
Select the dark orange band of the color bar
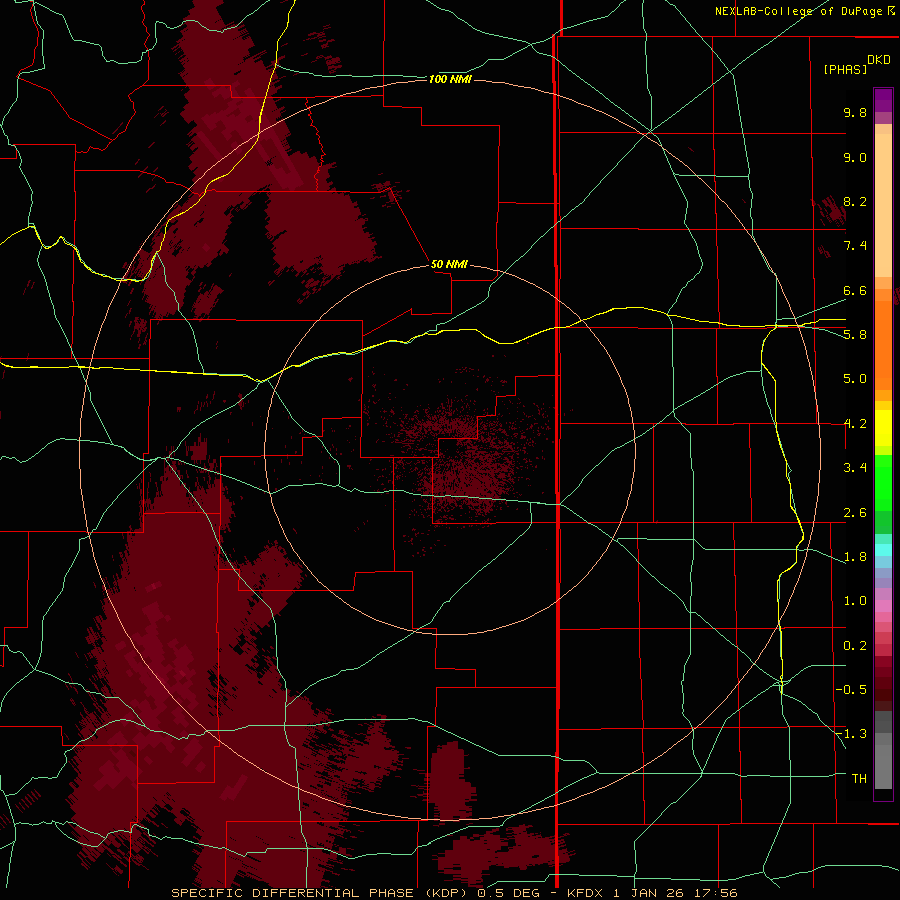(x=883, y=346)
